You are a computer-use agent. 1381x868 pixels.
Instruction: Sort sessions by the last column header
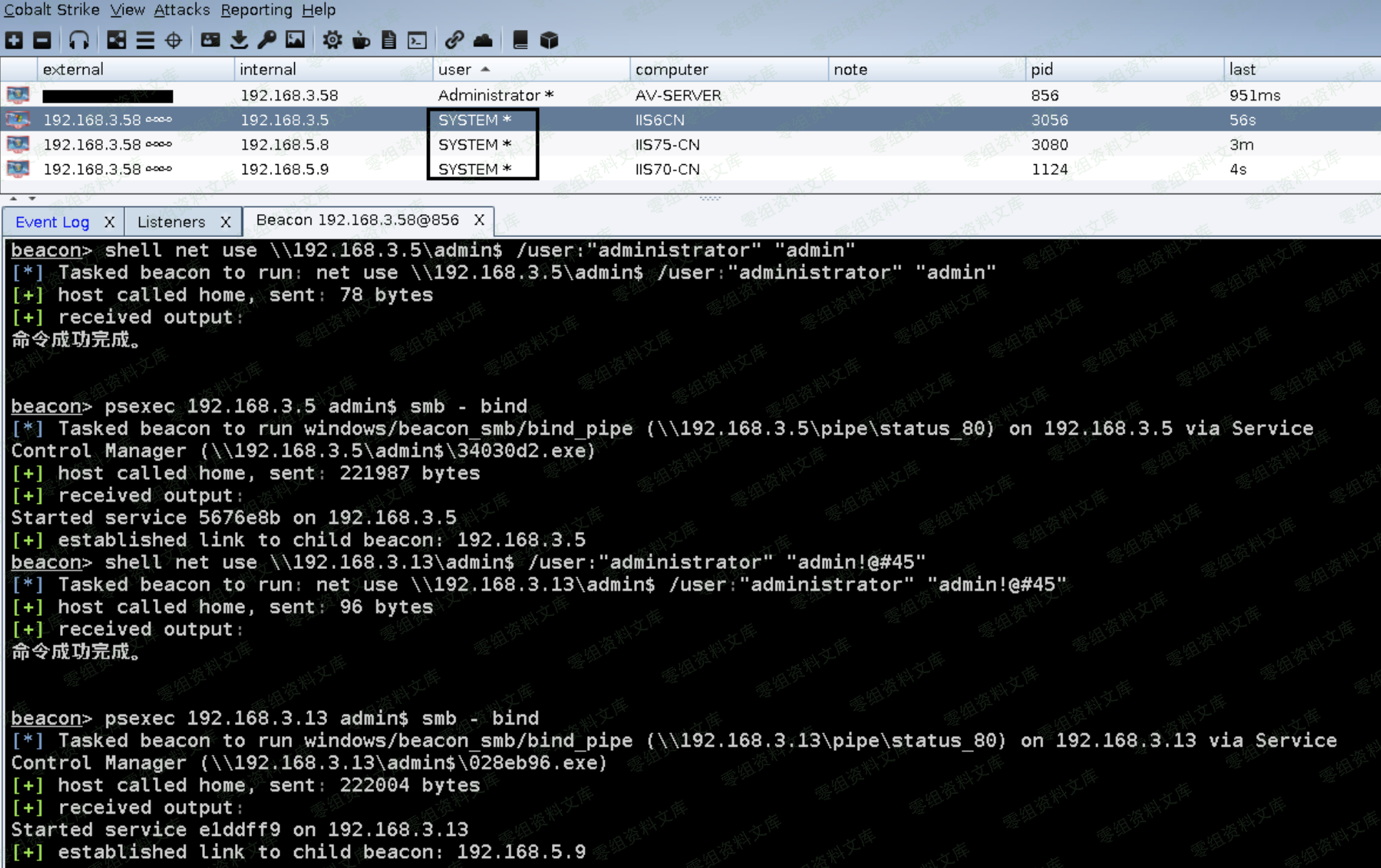[1242, 69]
